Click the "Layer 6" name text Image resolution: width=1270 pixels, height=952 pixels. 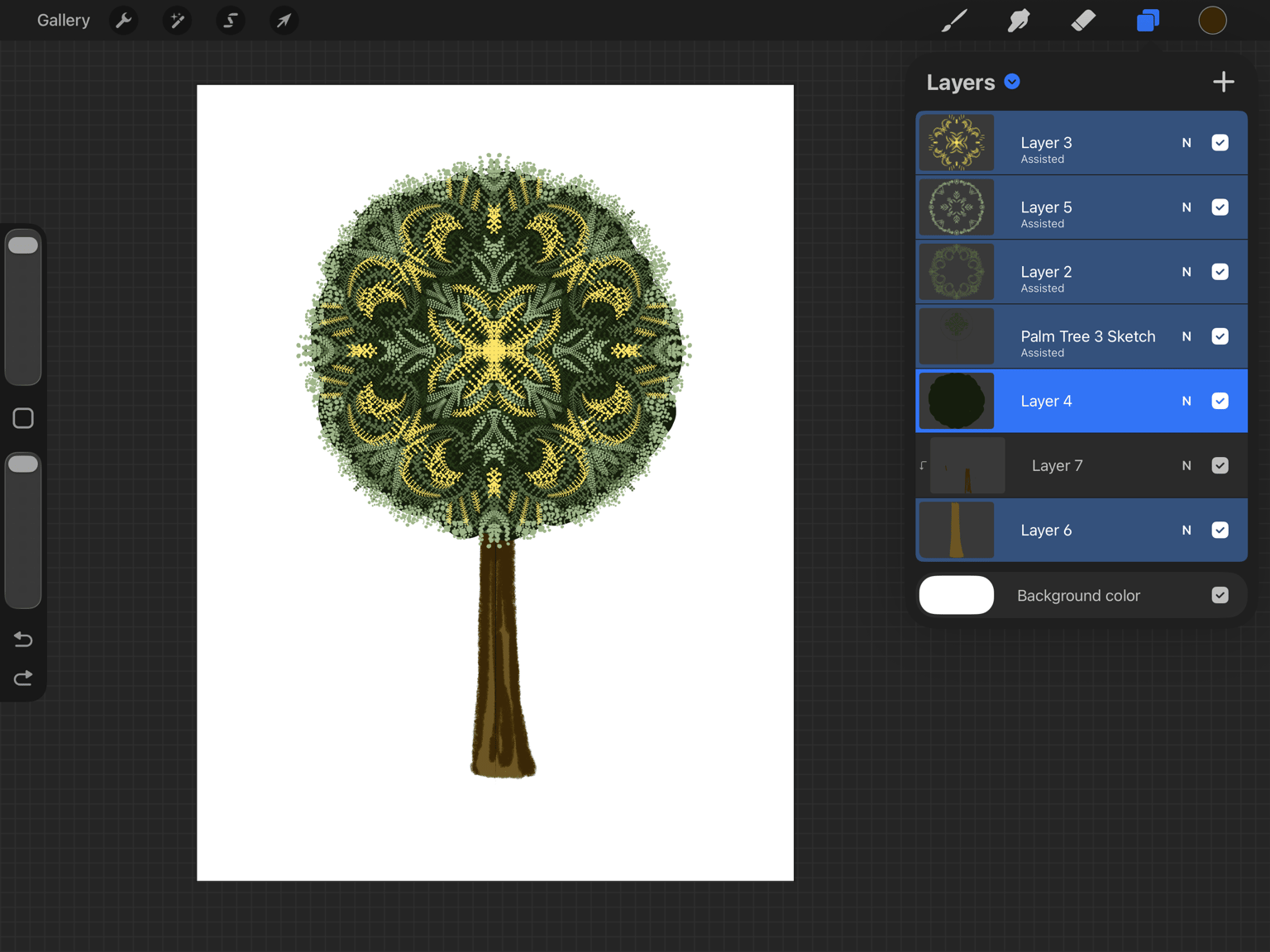point(1046,530)
